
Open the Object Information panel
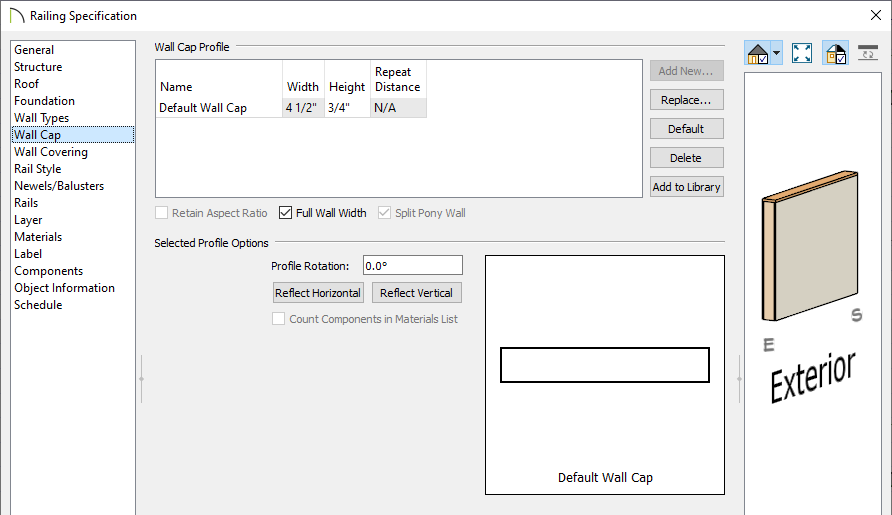(x=64, y=288)
